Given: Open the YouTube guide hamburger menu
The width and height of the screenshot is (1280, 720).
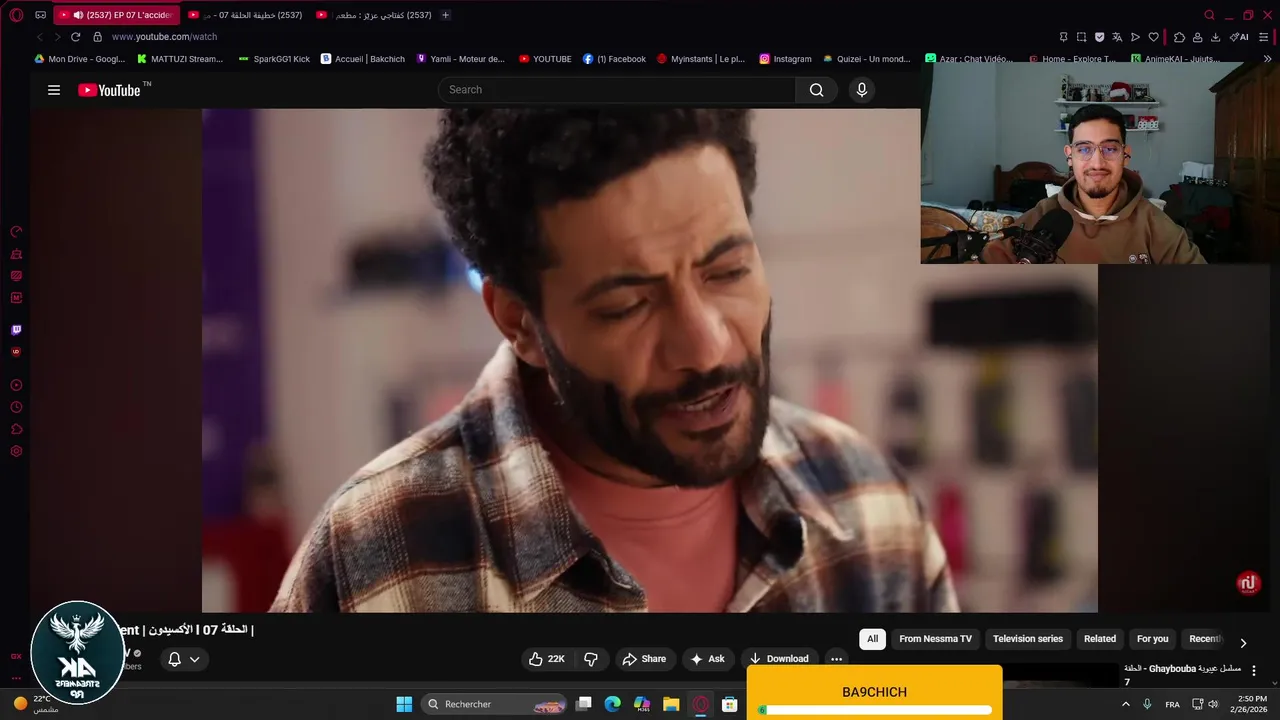Looking at the screenshot, I should (54, 90).
